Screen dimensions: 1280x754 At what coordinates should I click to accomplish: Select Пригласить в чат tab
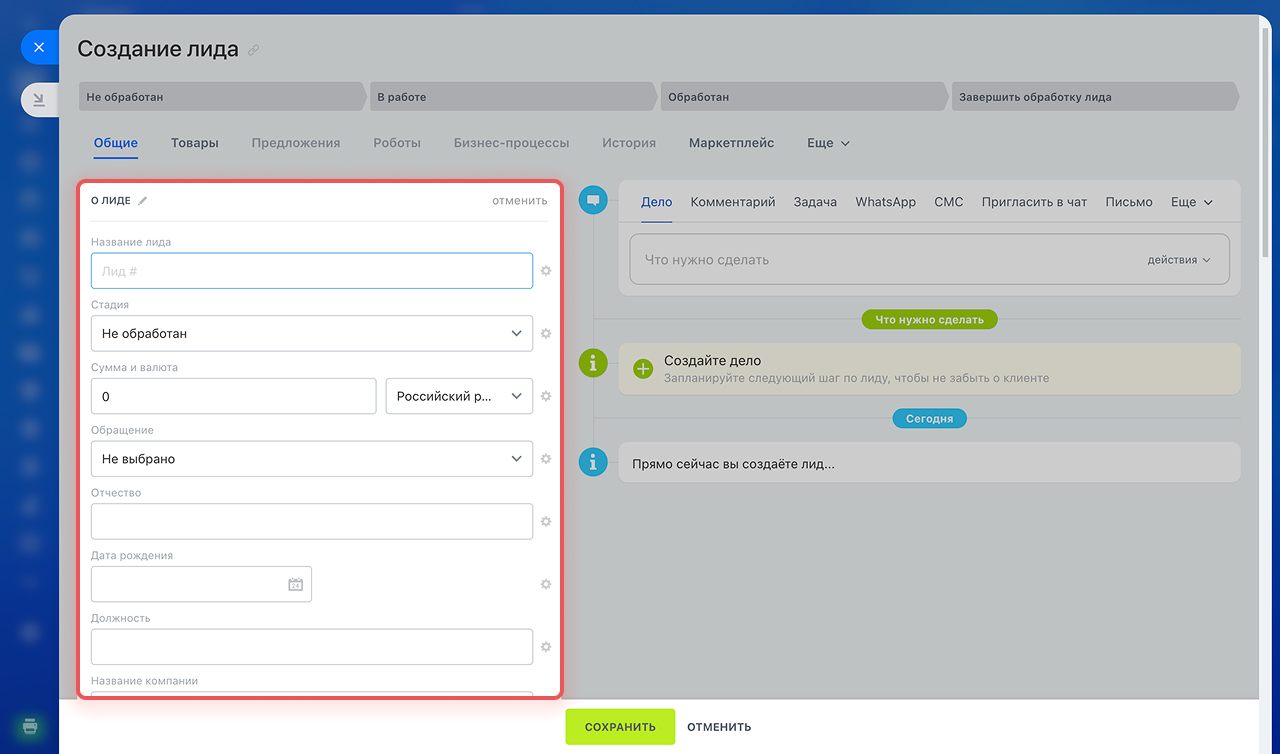(1034, 202)
